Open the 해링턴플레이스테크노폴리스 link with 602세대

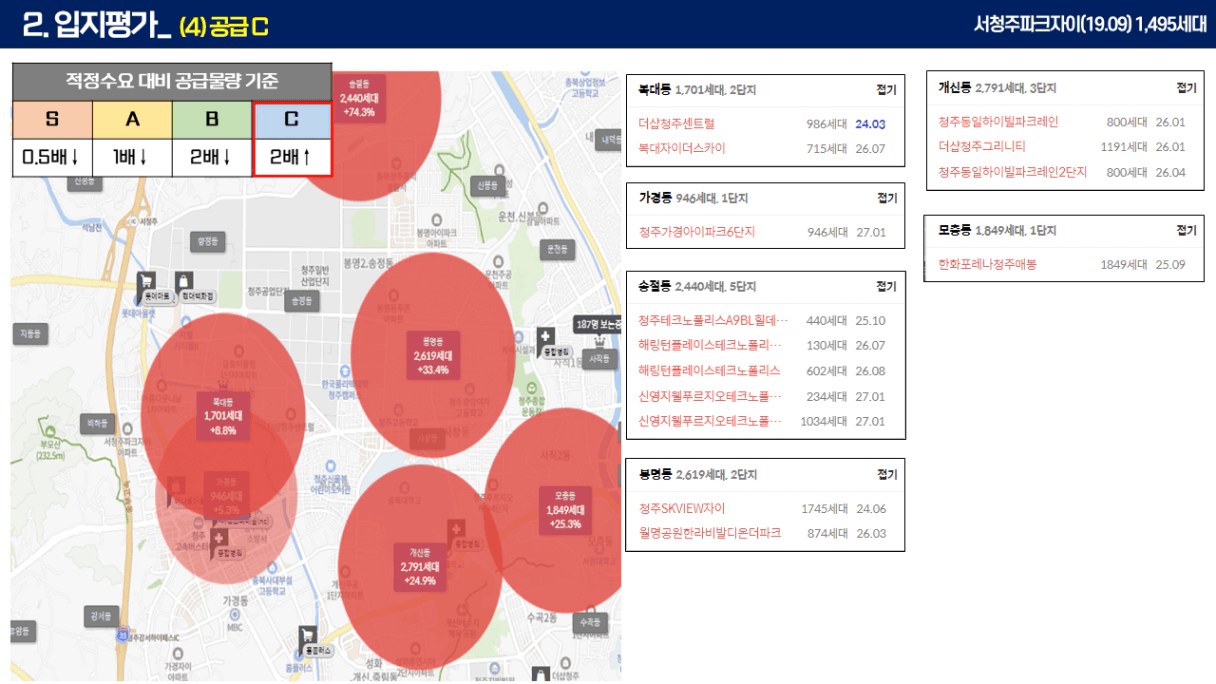click(709, 370)
